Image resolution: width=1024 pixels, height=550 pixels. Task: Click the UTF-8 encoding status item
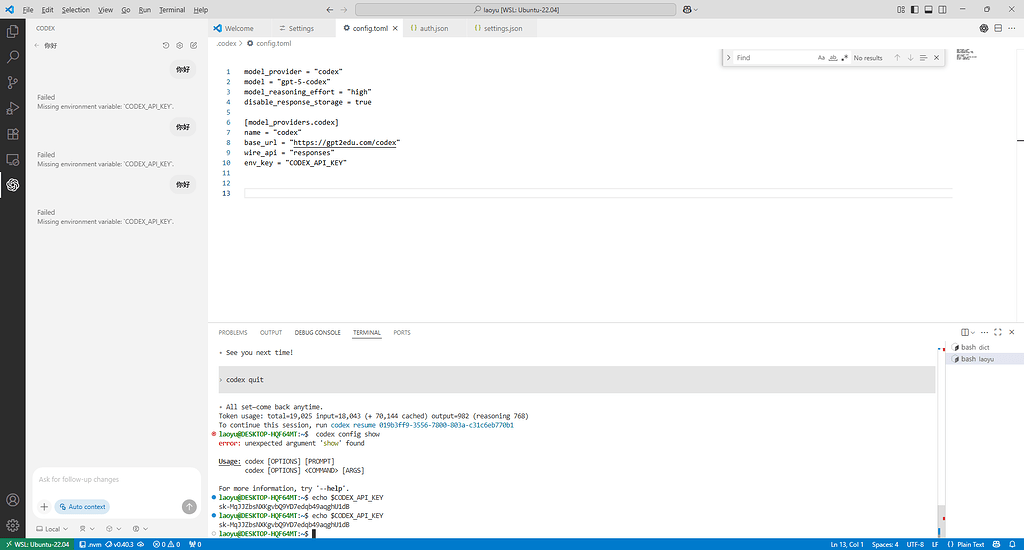pos(915,544)
